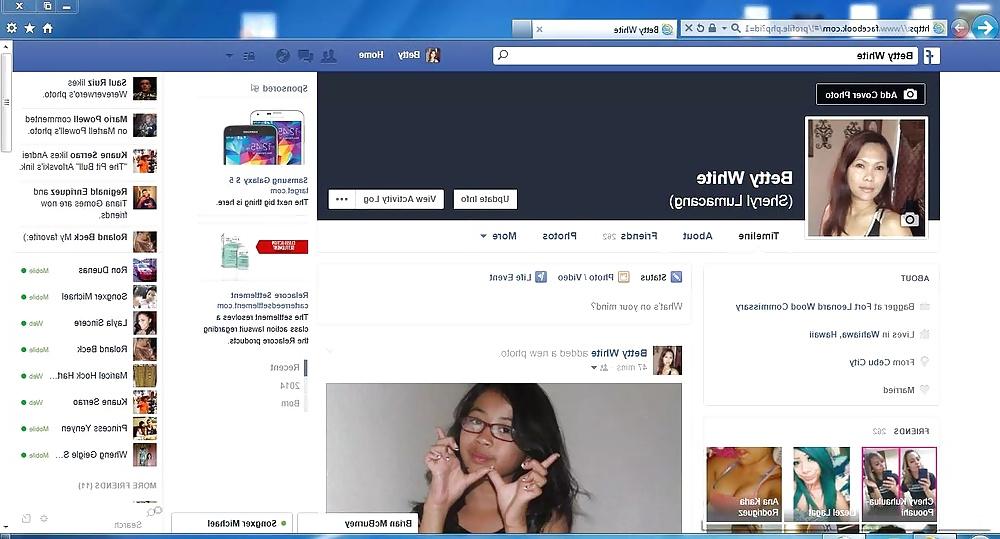The width and height of the screenshot is (1000, 539).
Task: Switch to the Timeline tab
Action: pos(758,236)
